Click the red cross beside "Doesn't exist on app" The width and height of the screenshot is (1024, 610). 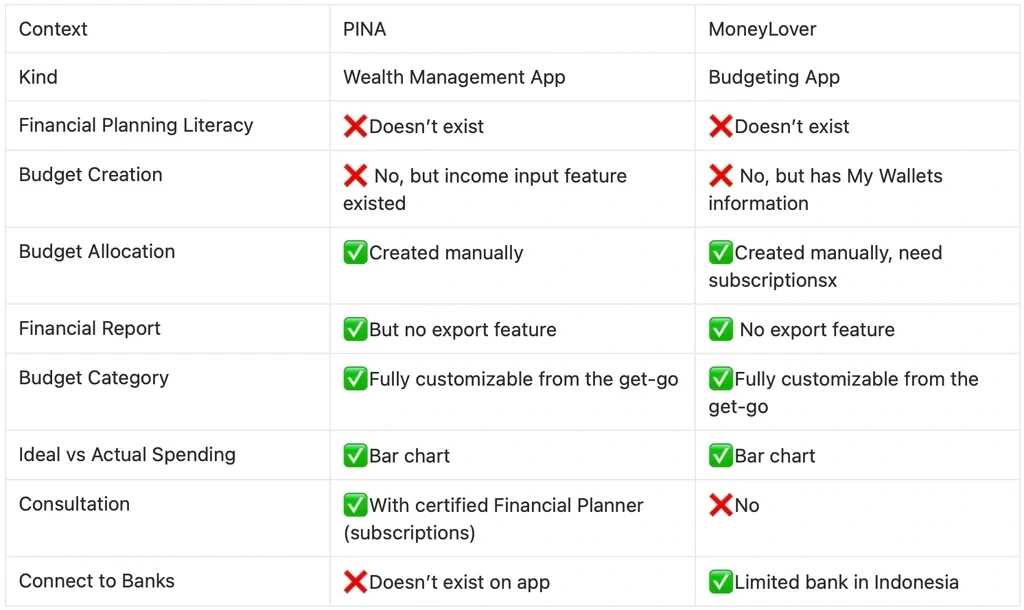355,582
